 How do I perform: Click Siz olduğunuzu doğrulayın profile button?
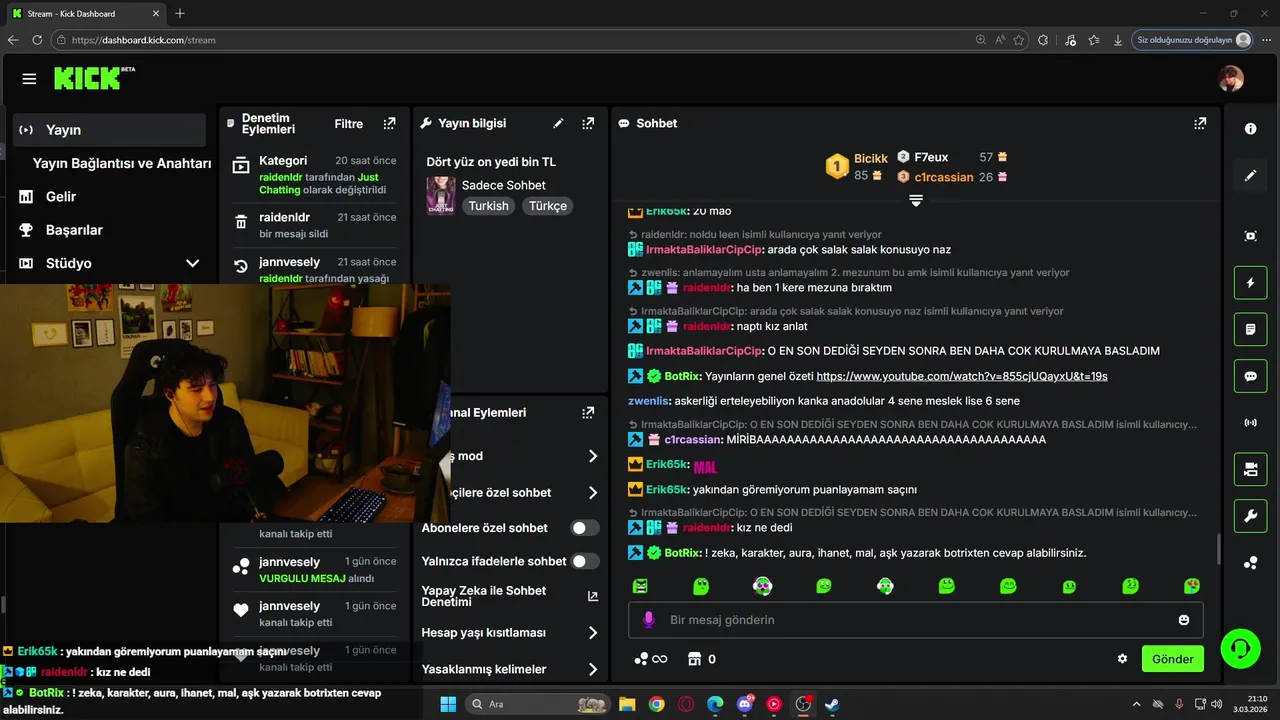(x=1192, y=40)
